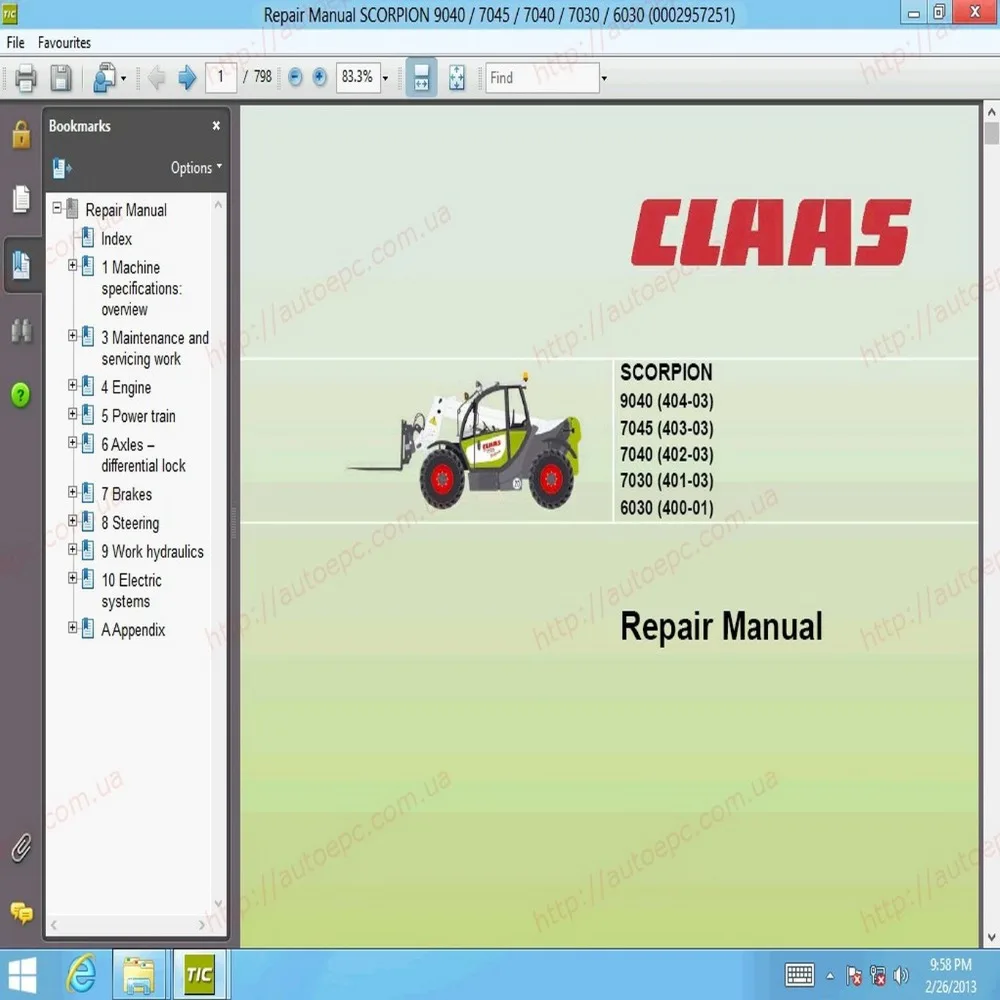Click the expand current bookmark icon

pyautogui.click(x=62, y=168)
